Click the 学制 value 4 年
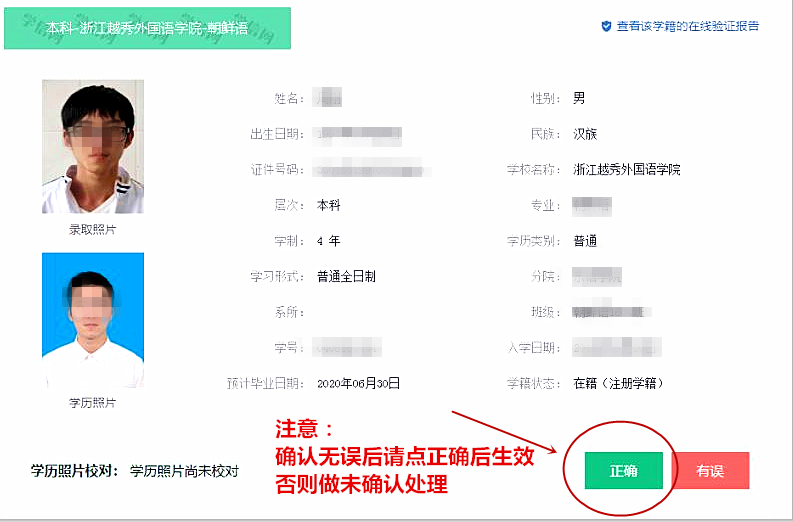Image resolution: width=793 pixels, height=522 pixels. click(x=329, y=241)
